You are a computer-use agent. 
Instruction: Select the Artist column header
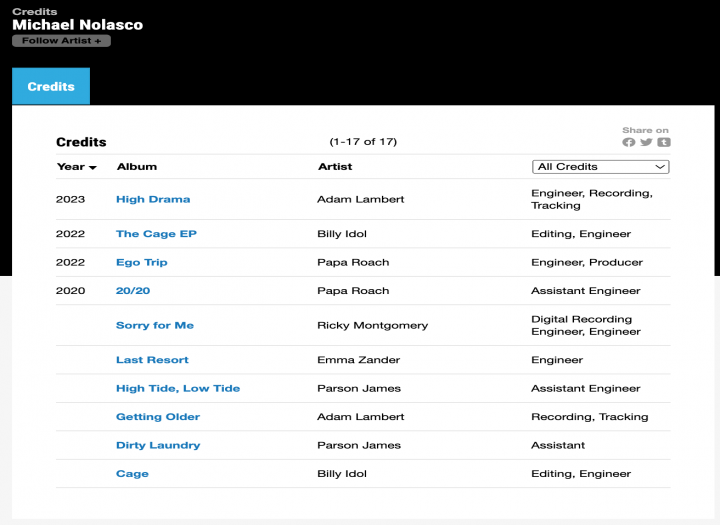pos(335,167)
